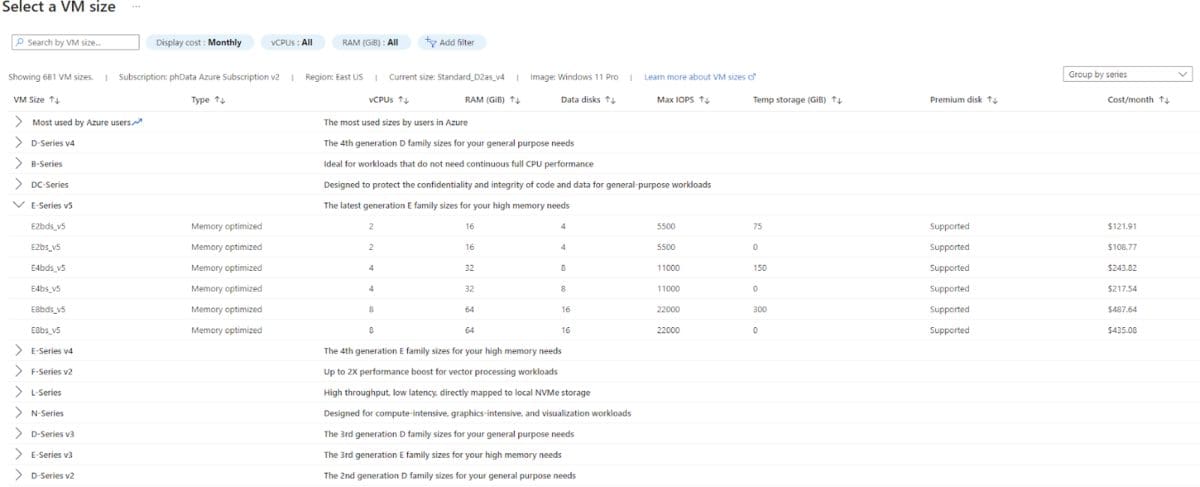Viewport: 1200px width, 487px height.
Task: Sort by the vCPUs column
Action: [x=389, y=100]
